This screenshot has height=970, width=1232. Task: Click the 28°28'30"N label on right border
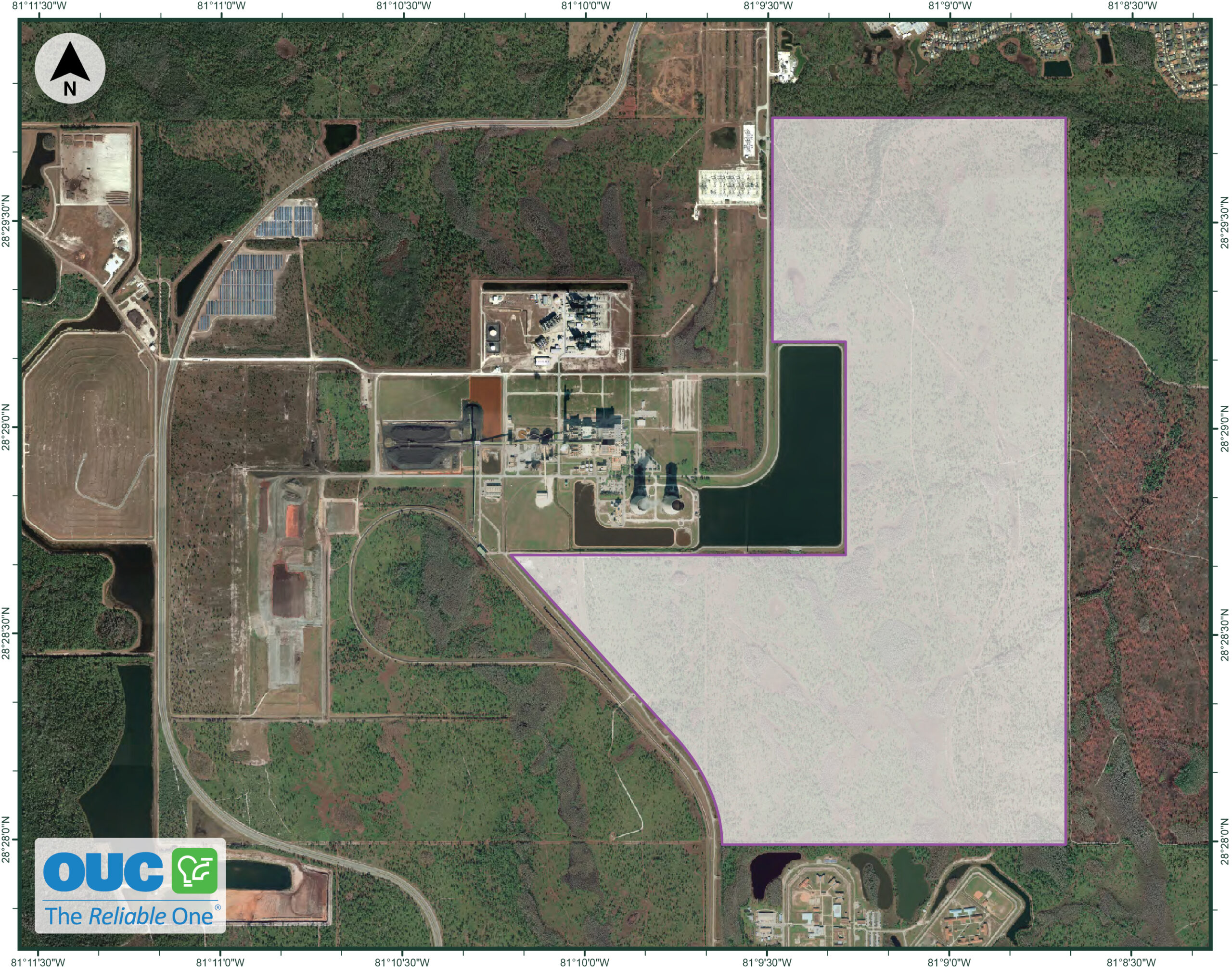click(x=1225, y=634)
